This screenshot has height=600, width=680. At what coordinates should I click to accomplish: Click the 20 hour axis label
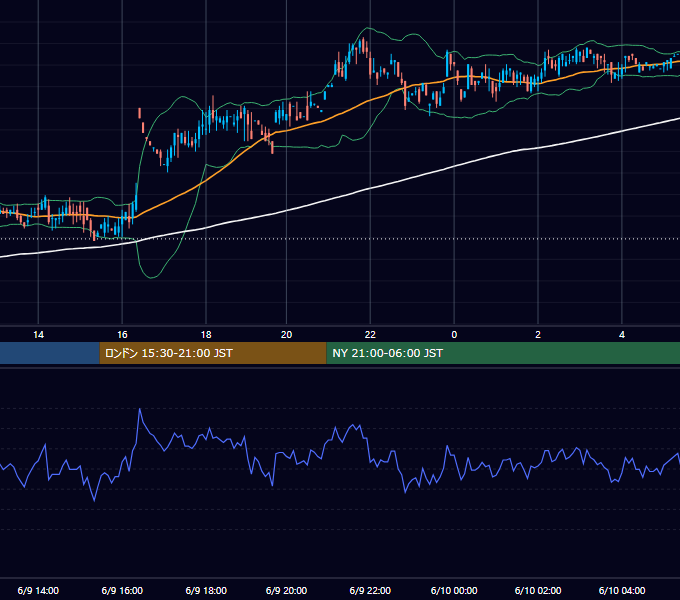click(x=286, y=335)
